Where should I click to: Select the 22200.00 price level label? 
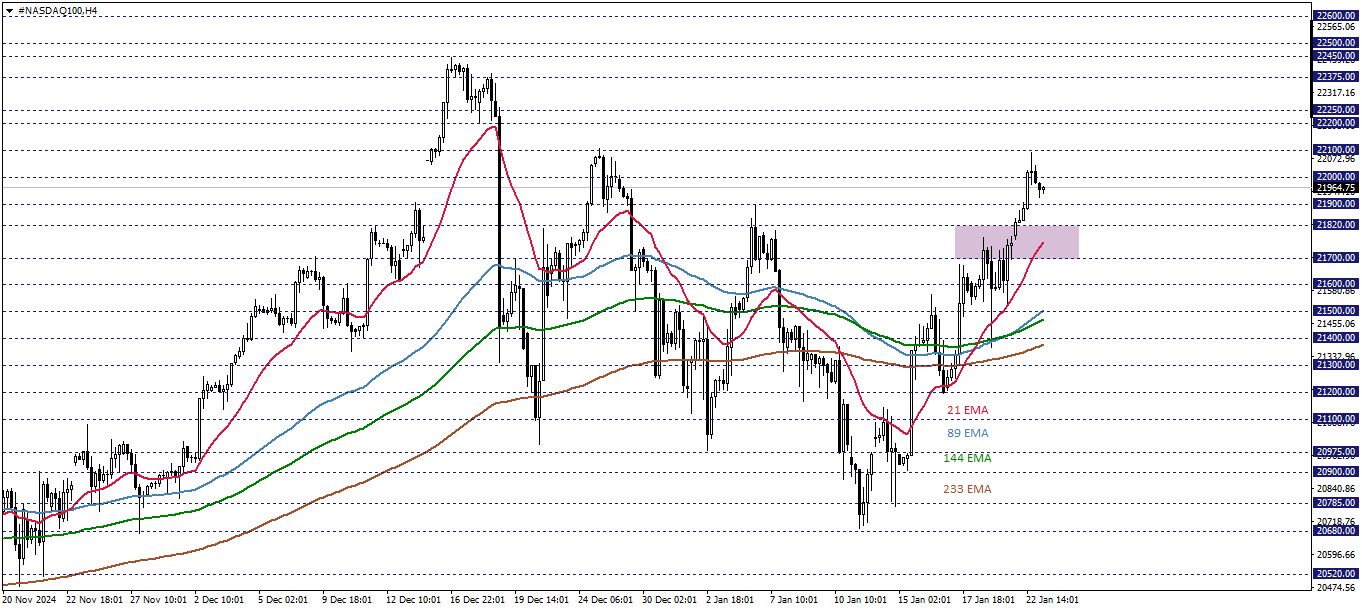pyautogui.click(x=1336, y=123)
